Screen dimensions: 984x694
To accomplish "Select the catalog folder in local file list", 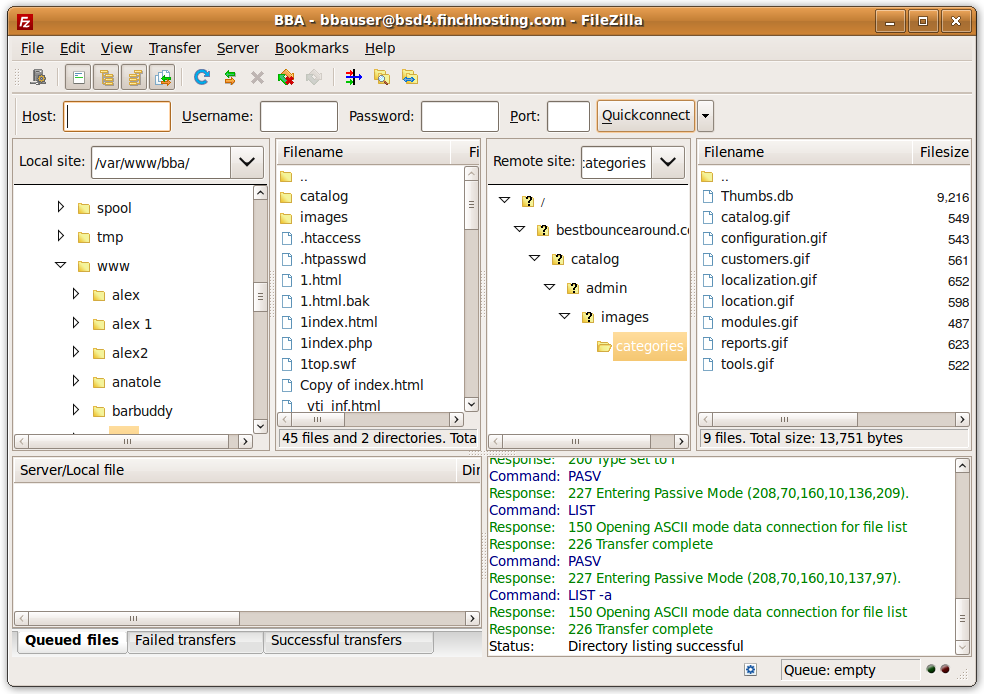I will 323,196.
